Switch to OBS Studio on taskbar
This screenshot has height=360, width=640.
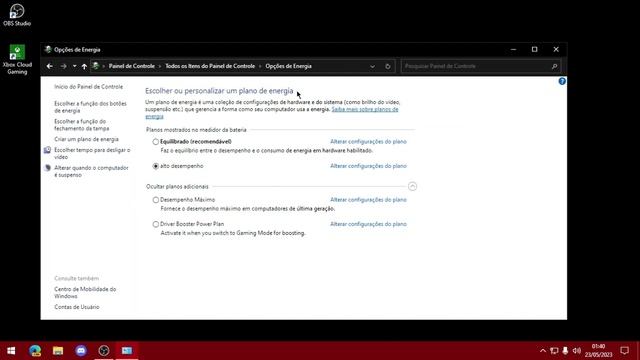point(104,351)
